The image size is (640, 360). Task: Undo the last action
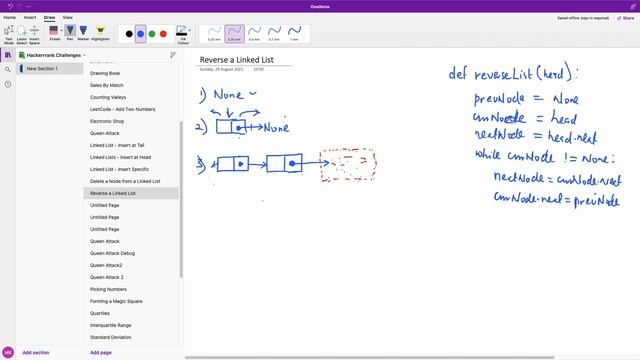11,6
